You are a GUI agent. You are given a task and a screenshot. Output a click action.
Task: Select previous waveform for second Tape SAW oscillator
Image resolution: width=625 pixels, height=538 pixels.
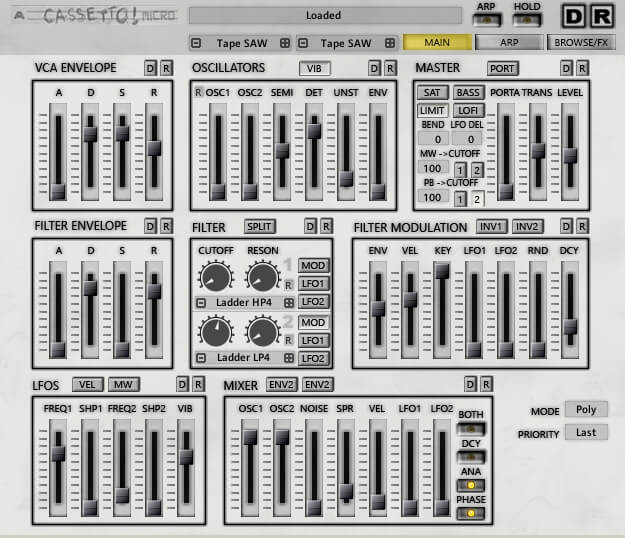303,43
